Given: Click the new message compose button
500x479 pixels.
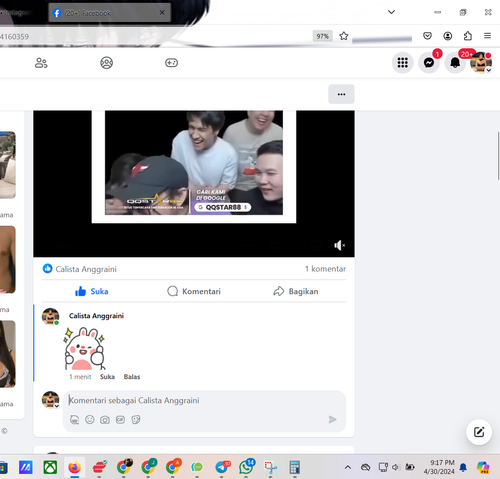Looking at the screenshot, I should point(479,432).
